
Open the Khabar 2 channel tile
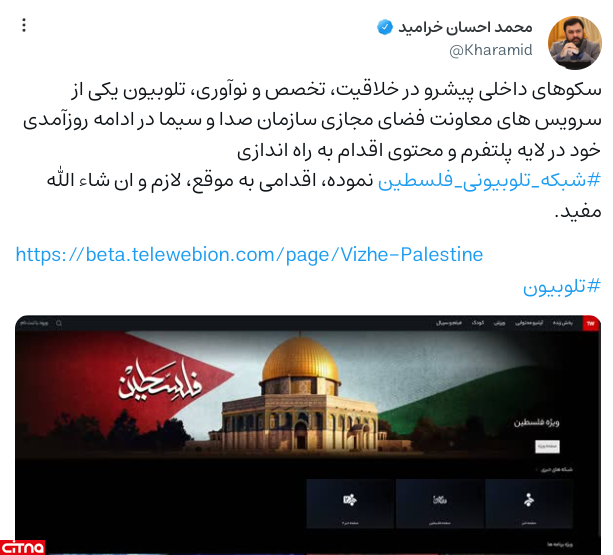pyautogui.click(x=350, y=504)
